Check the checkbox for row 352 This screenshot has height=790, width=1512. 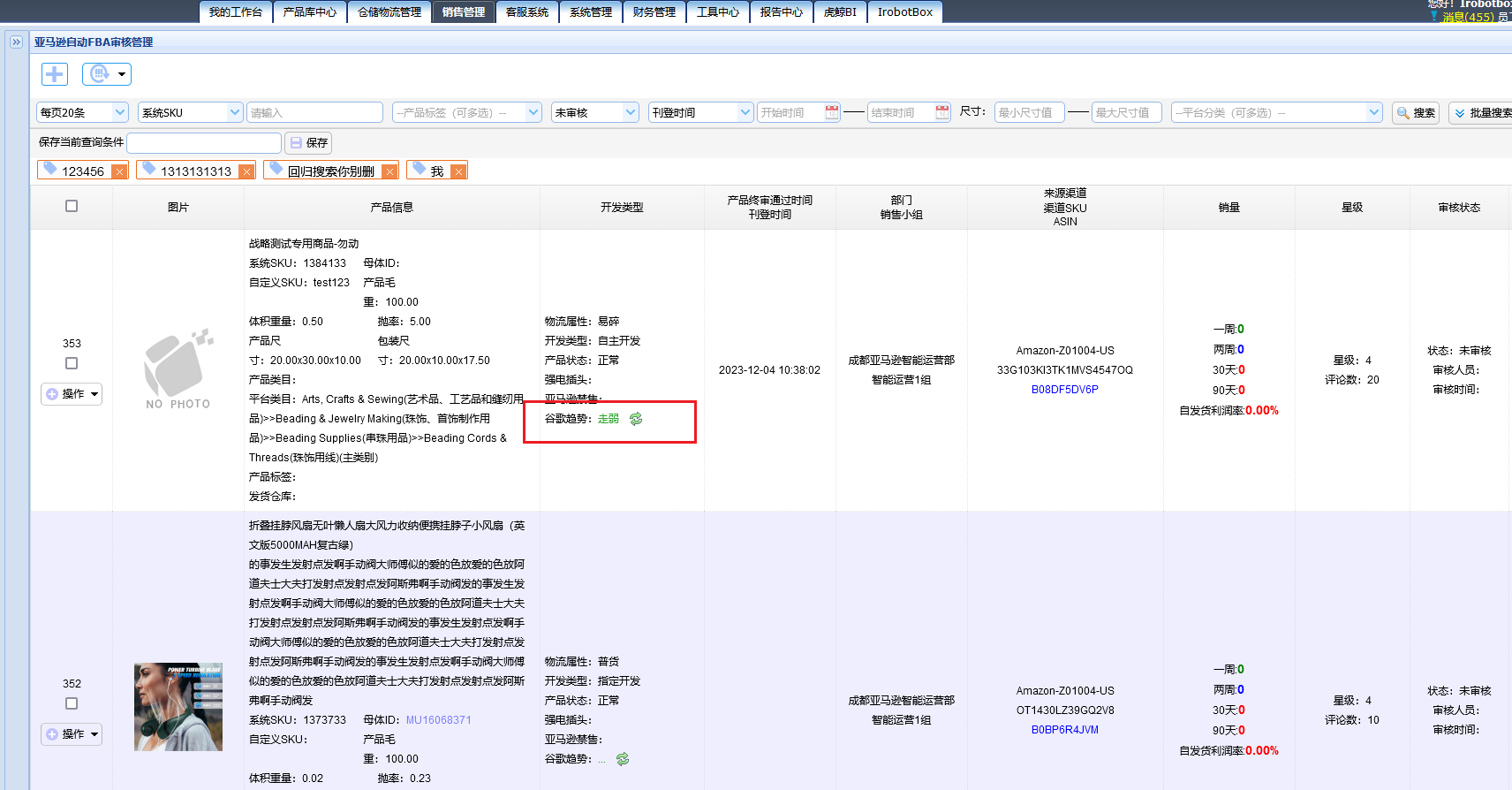coord(72,703)
